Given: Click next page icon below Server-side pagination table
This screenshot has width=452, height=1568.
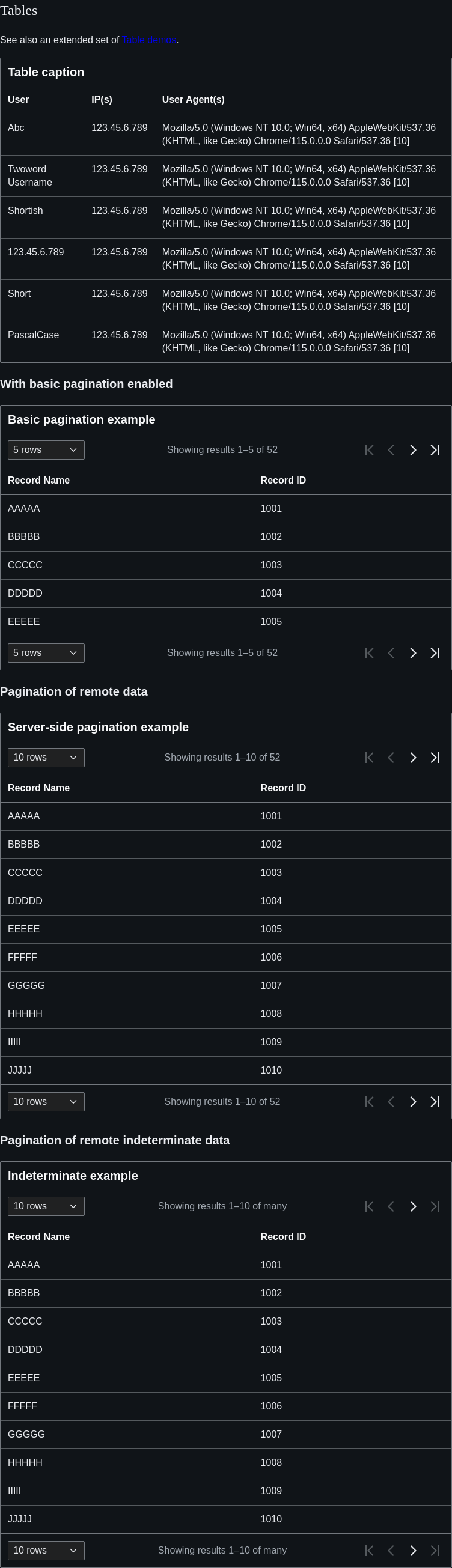Looking at the screenshot, I should 413,1102.
